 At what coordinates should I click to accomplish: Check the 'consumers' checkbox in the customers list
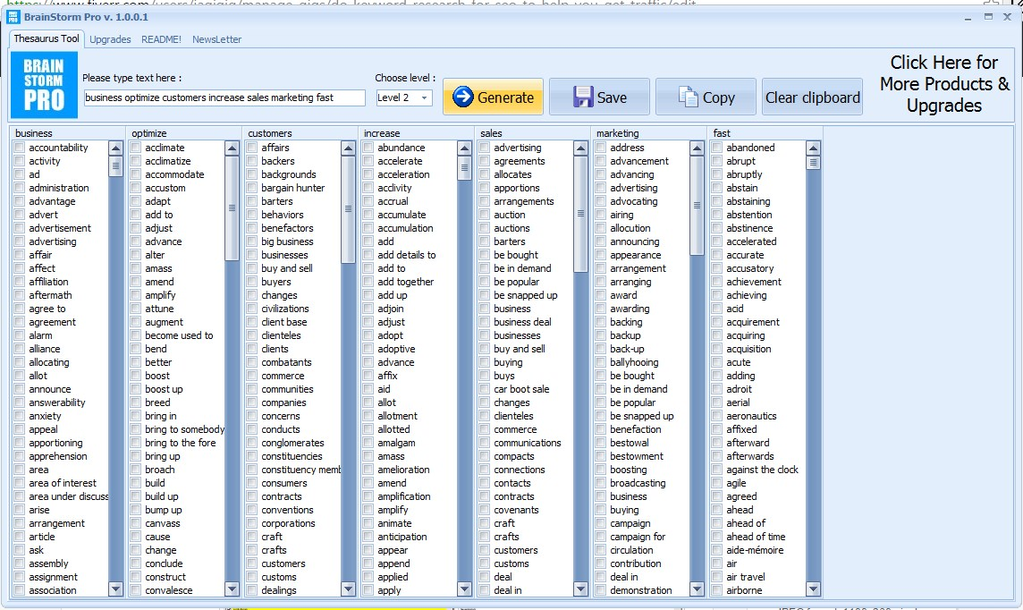click(252, 483)
